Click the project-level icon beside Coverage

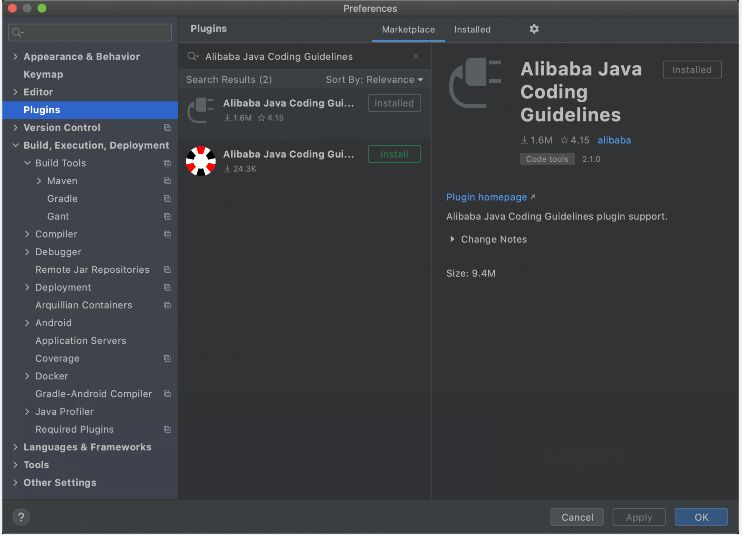coord(167,359)
